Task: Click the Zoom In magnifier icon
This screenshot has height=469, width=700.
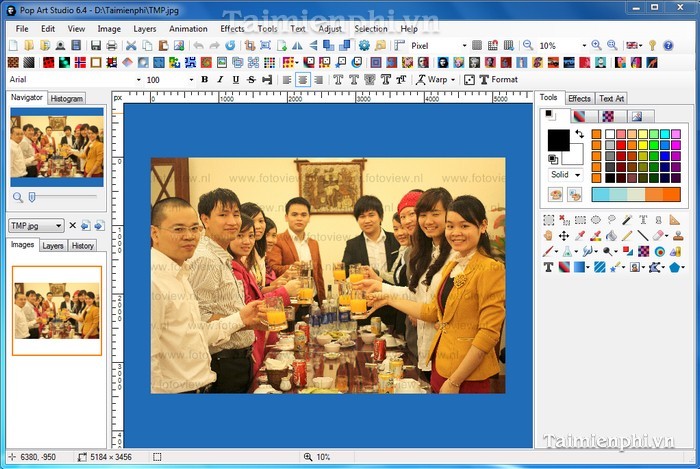Action: tap(597, 46)
